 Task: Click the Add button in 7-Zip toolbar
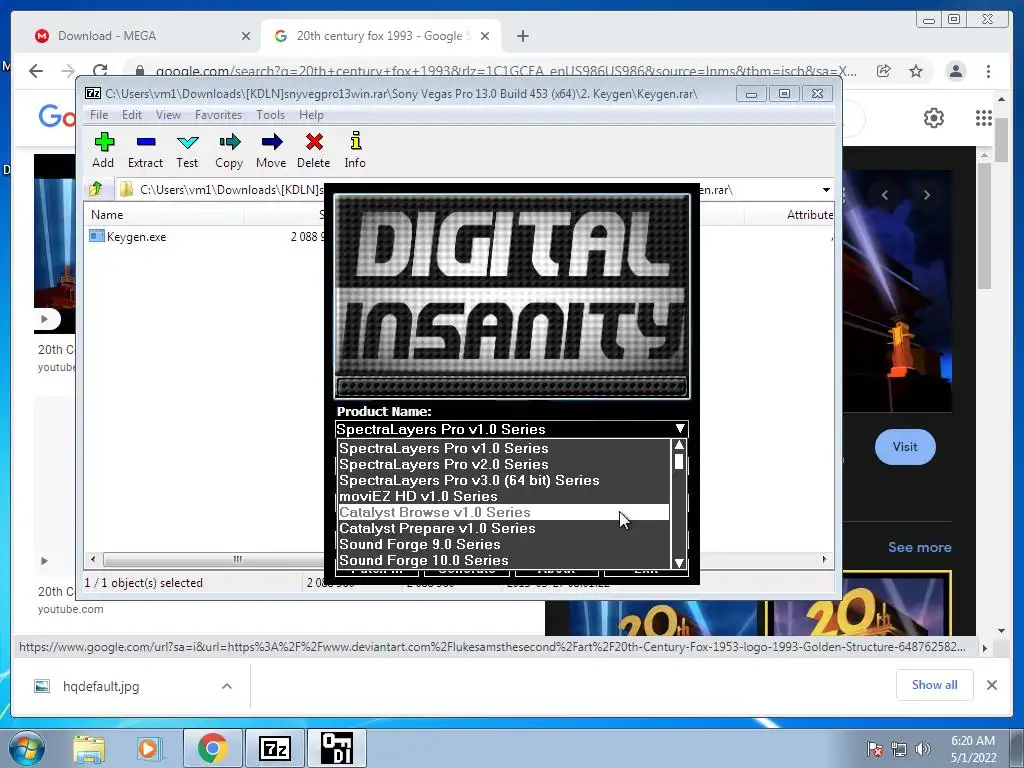103,150
